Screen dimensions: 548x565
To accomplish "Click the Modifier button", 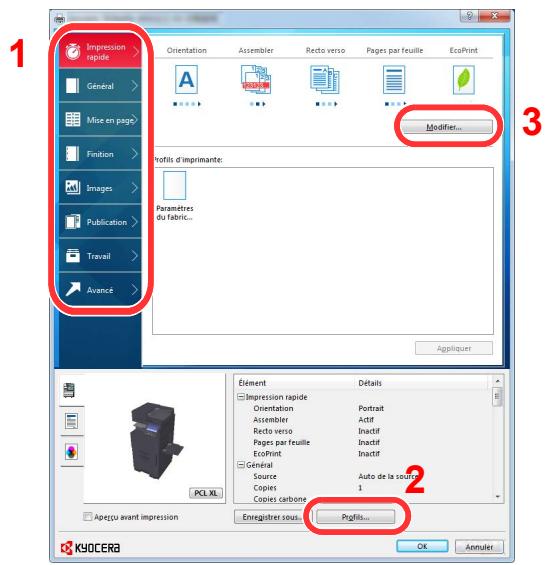I will tap(447, 127).
